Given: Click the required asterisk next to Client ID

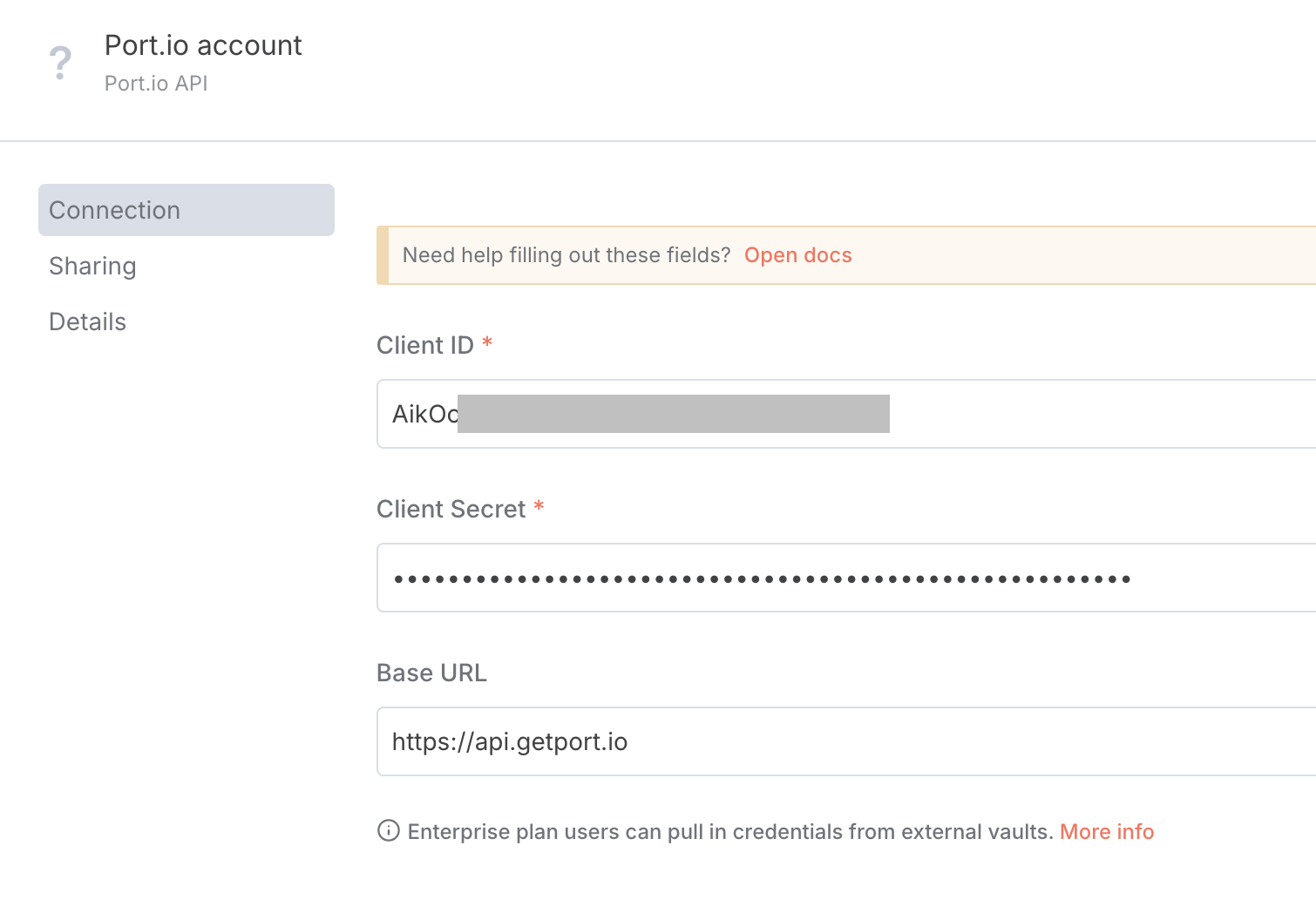Looking at the screenshot, I should 487,342.
